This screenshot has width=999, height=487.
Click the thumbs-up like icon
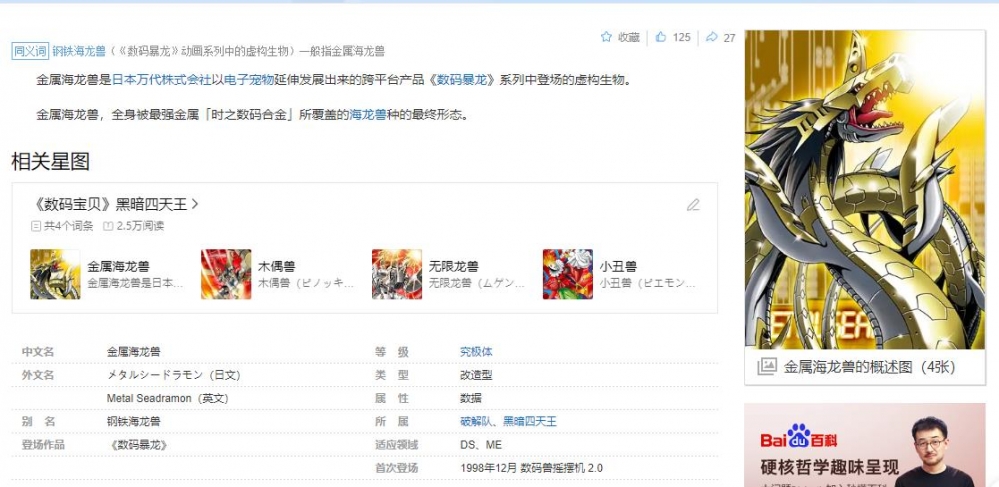(661, 37)
